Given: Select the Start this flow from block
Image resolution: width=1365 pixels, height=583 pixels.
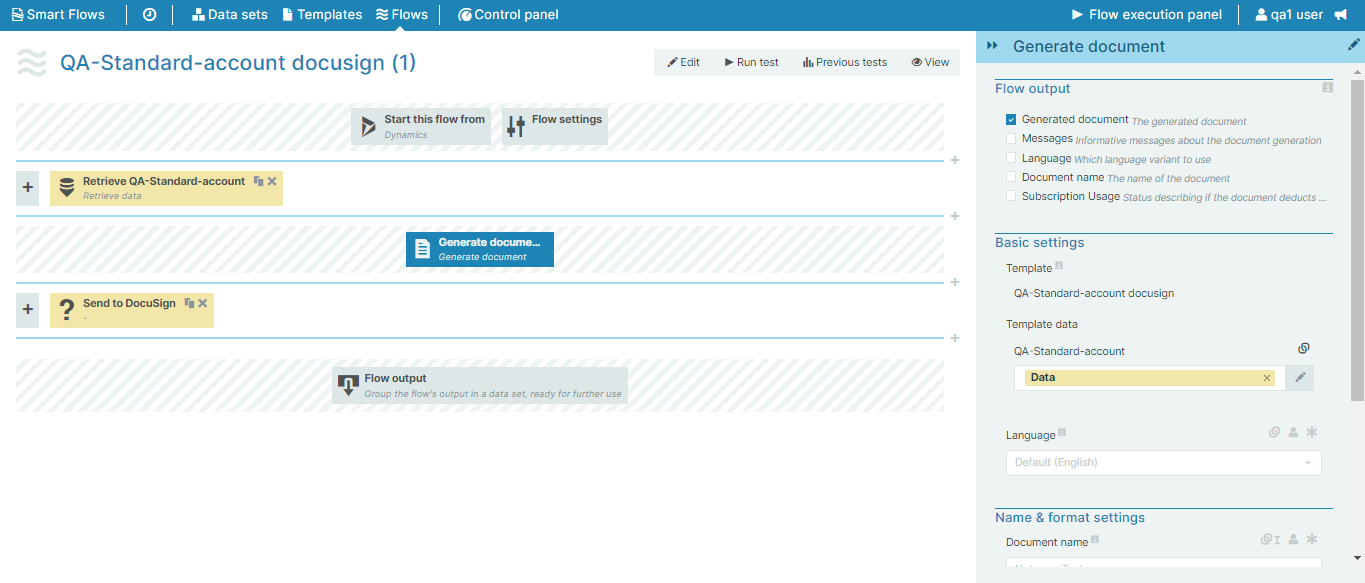Looking at the screenshot, I should tap(421, 126).
